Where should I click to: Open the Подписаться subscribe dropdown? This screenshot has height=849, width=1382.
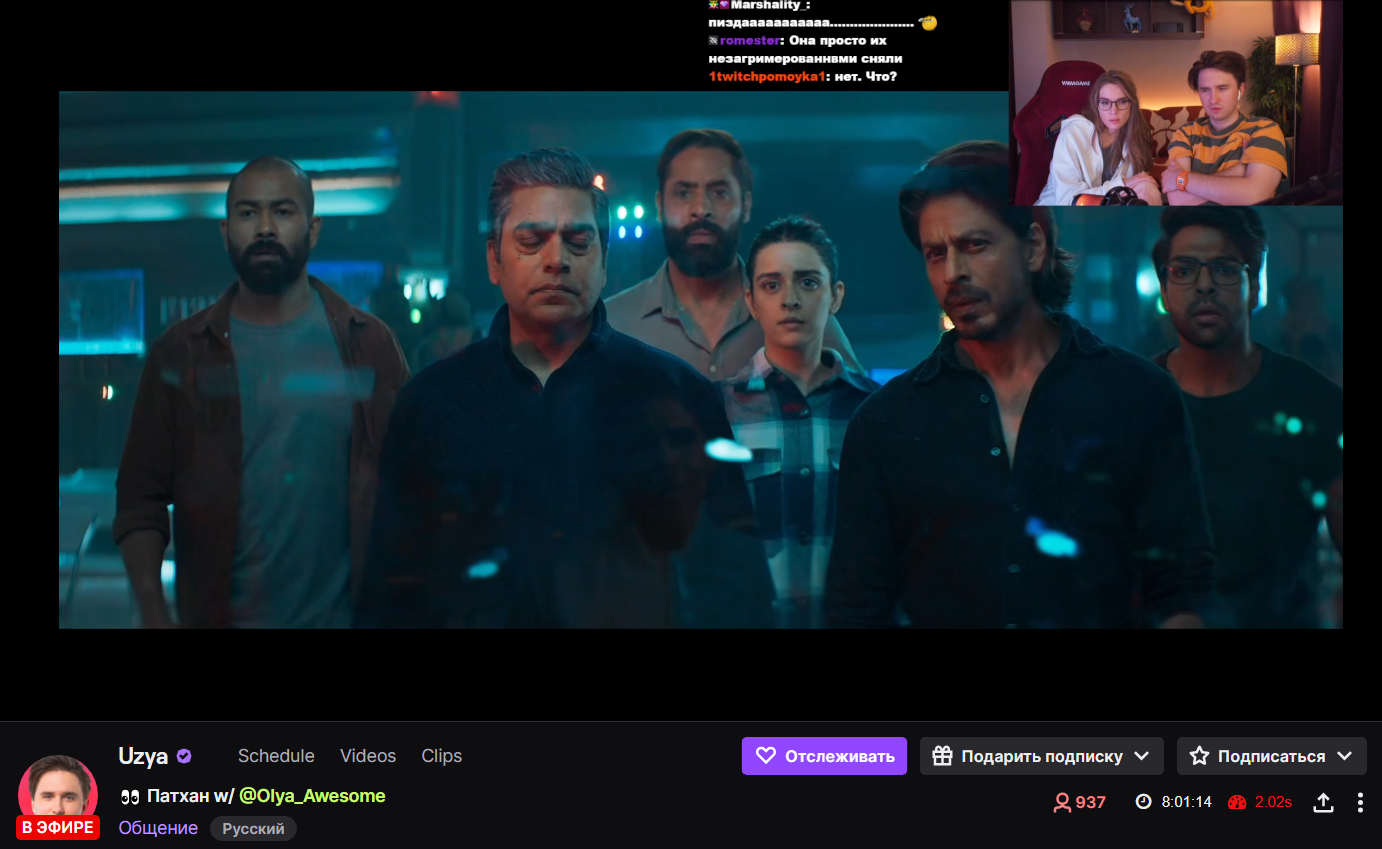pyautogui.click(x=1271, y=756)
